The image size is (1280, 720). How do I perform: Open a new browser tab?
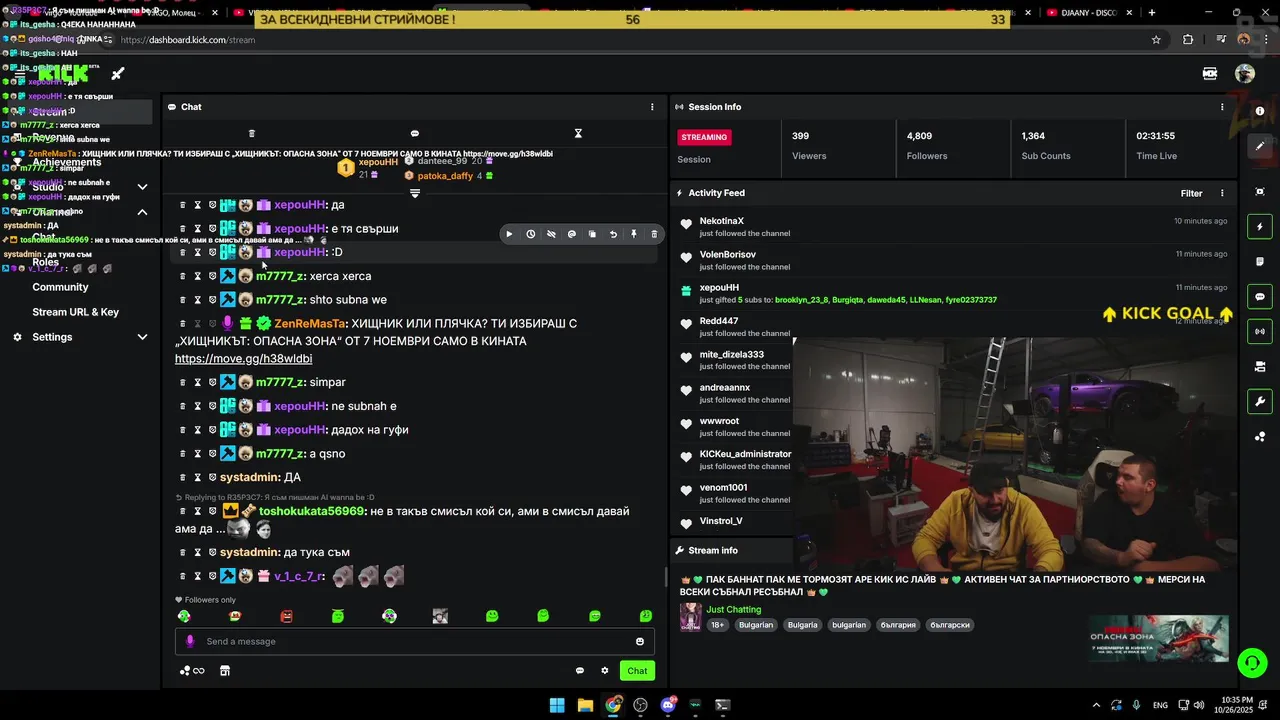click(1152, 13)
